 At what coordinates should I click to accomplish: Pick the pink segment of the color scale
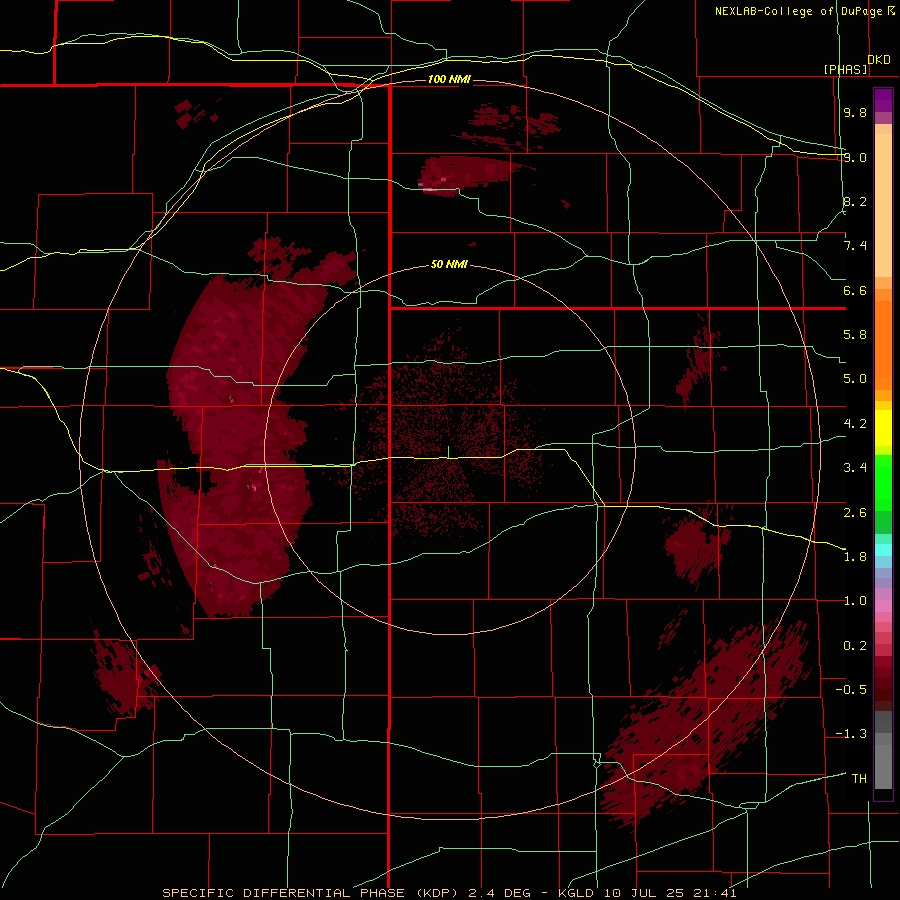coord(883,606)
